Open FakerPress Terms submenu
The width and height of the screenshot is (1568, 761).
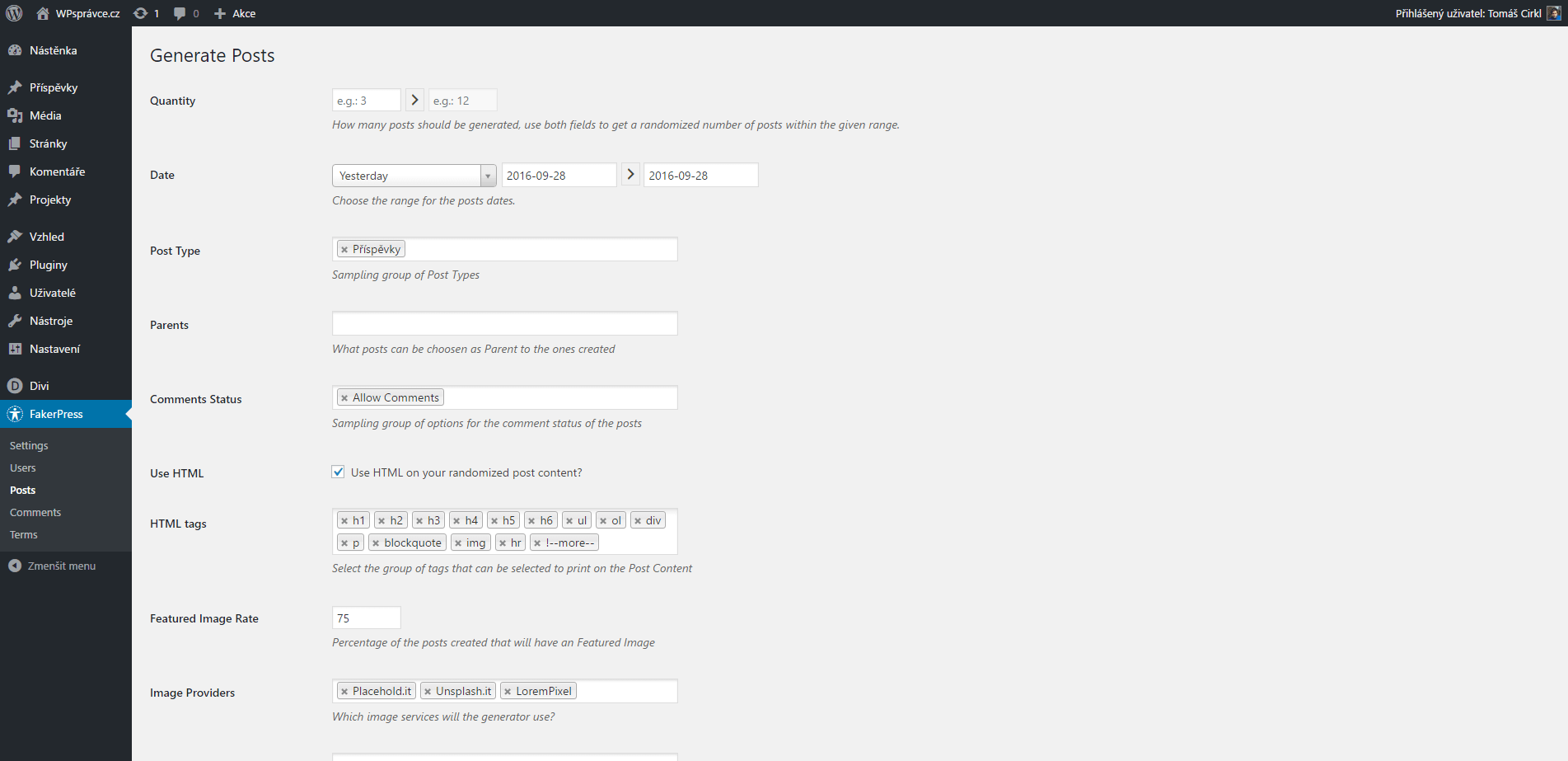coord(24,534)
